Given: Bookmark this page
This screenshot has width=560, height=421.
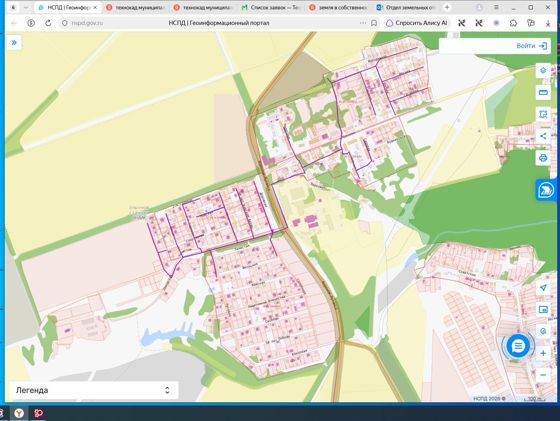Looking at the screenshot, I should (x=374, y=23).
